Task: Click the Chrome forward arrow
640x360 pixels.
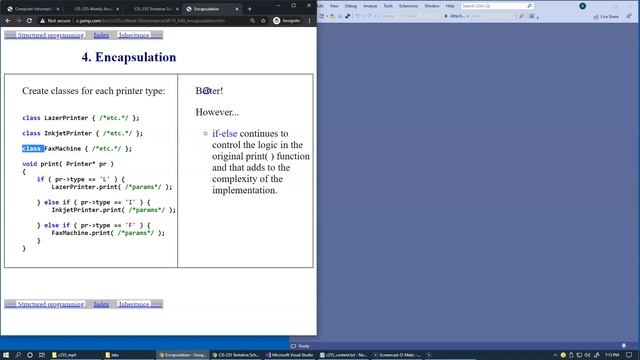Action: coord(19,20)
